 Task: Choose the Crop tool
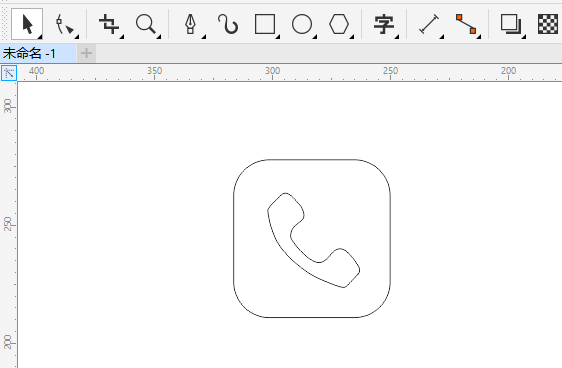click(x=110, y=24)
